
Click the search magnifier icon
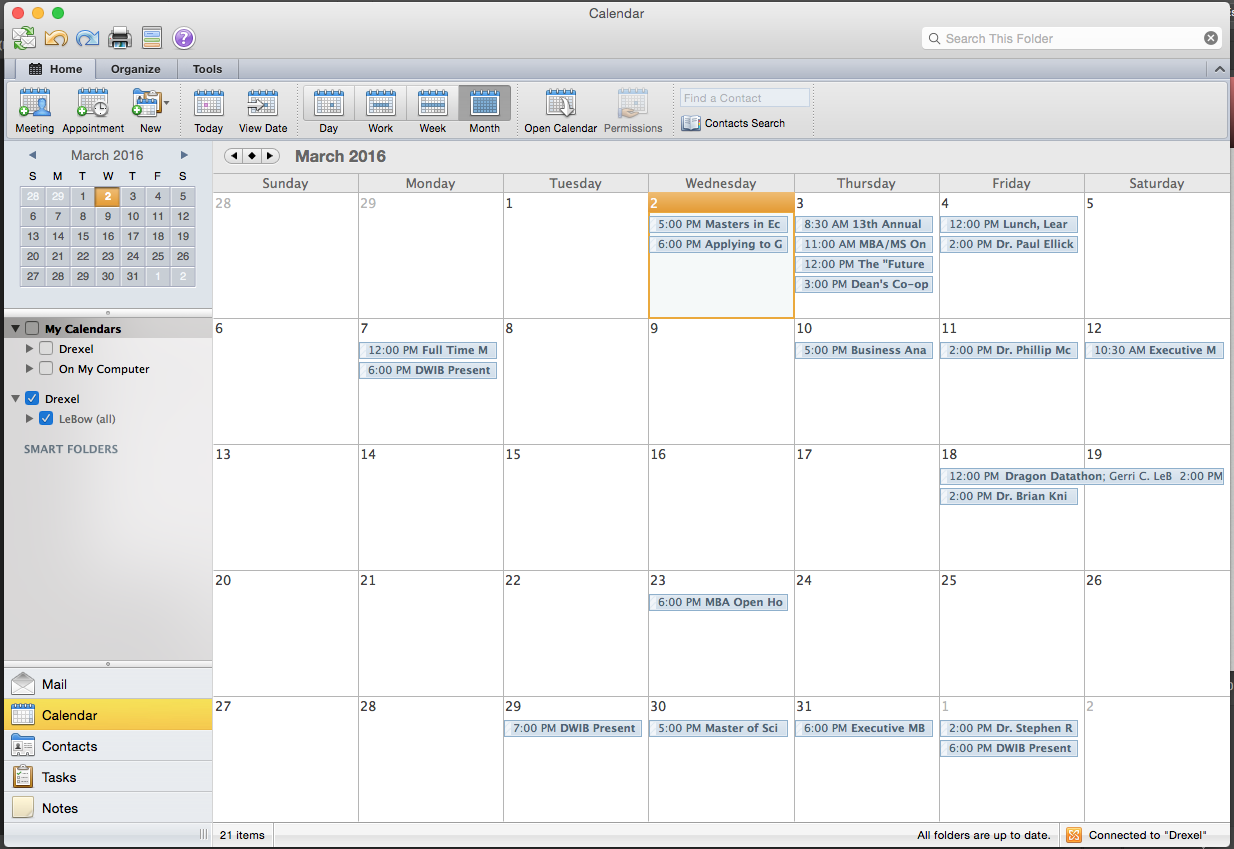(x=935, y=38)
